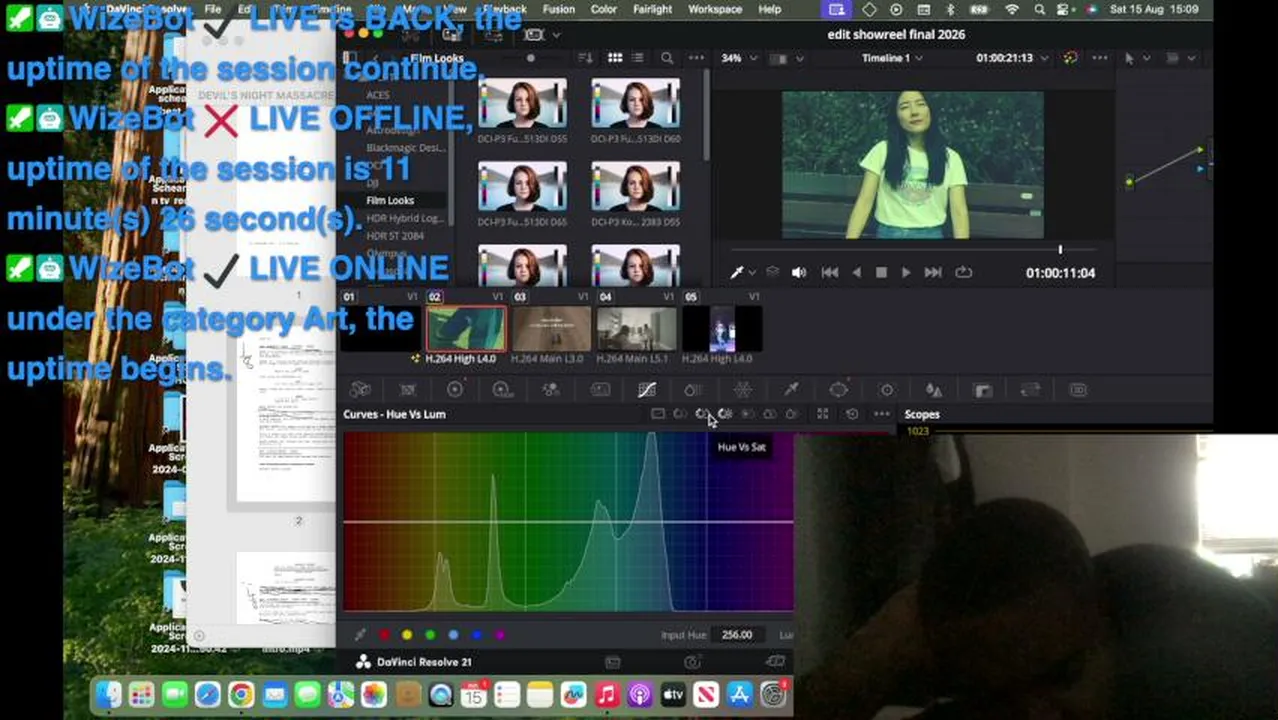
Task: Toggle bypass color grades icon
Action: 1070,58
